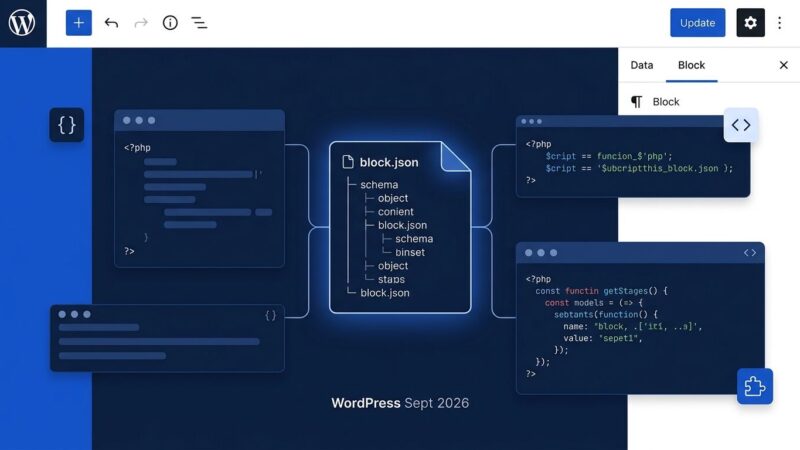Screen dimensions: 800x450
Task: Click the block.json file icon
Action: click(348, 162)
